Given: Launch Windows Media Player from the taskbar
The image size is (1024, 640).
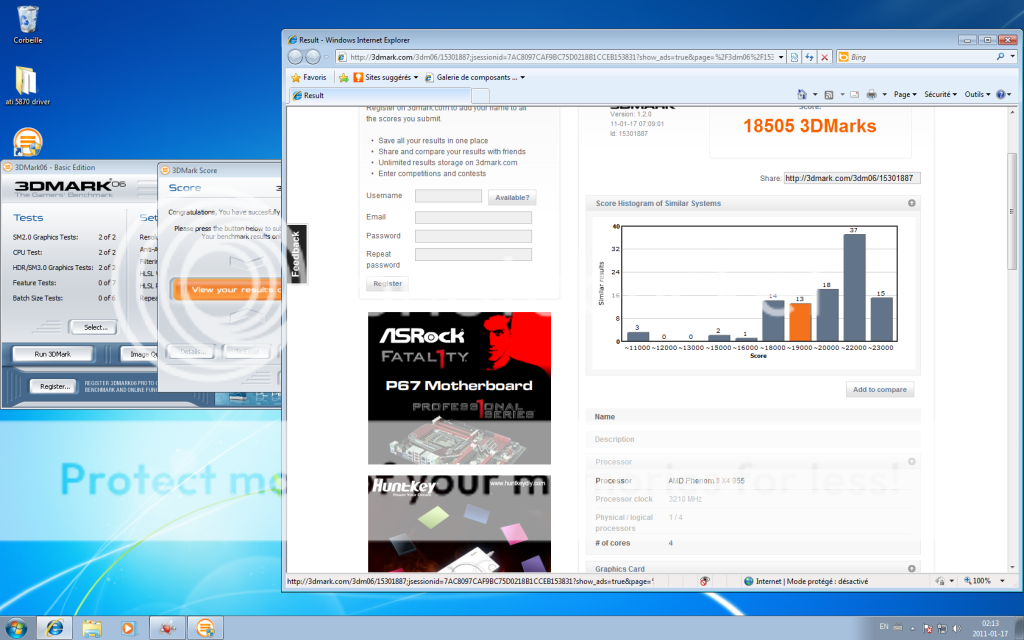Looking at the screenshot, I should tap(127, 627).
